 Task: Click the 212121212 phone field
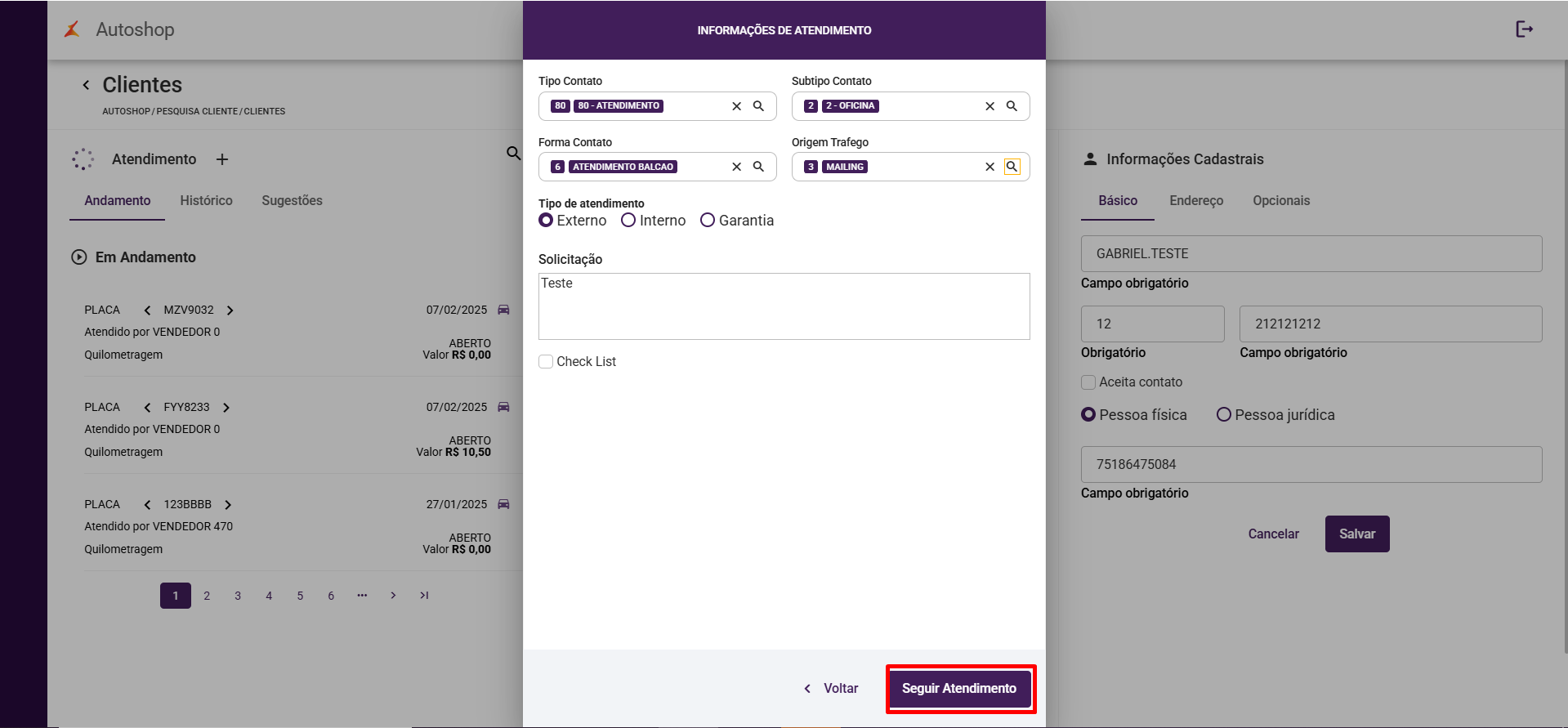1391,324
